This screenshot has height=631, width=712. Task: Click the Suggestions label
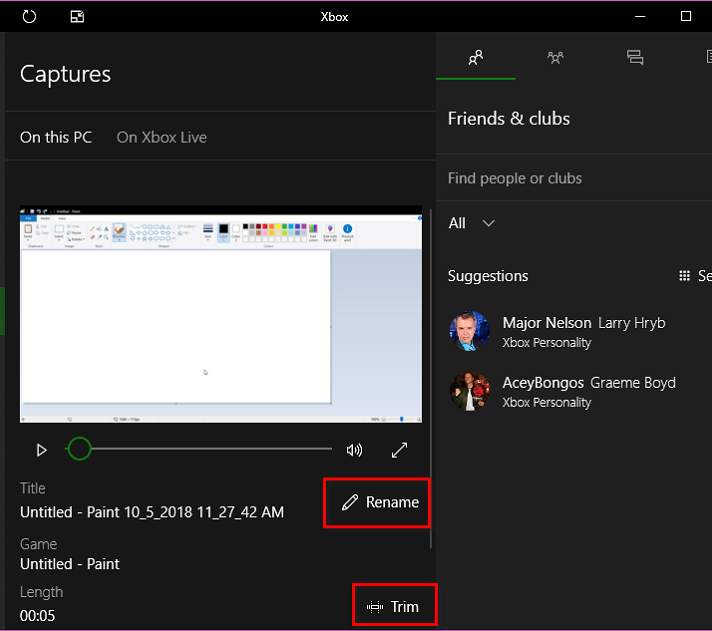[x=488, y=276]
